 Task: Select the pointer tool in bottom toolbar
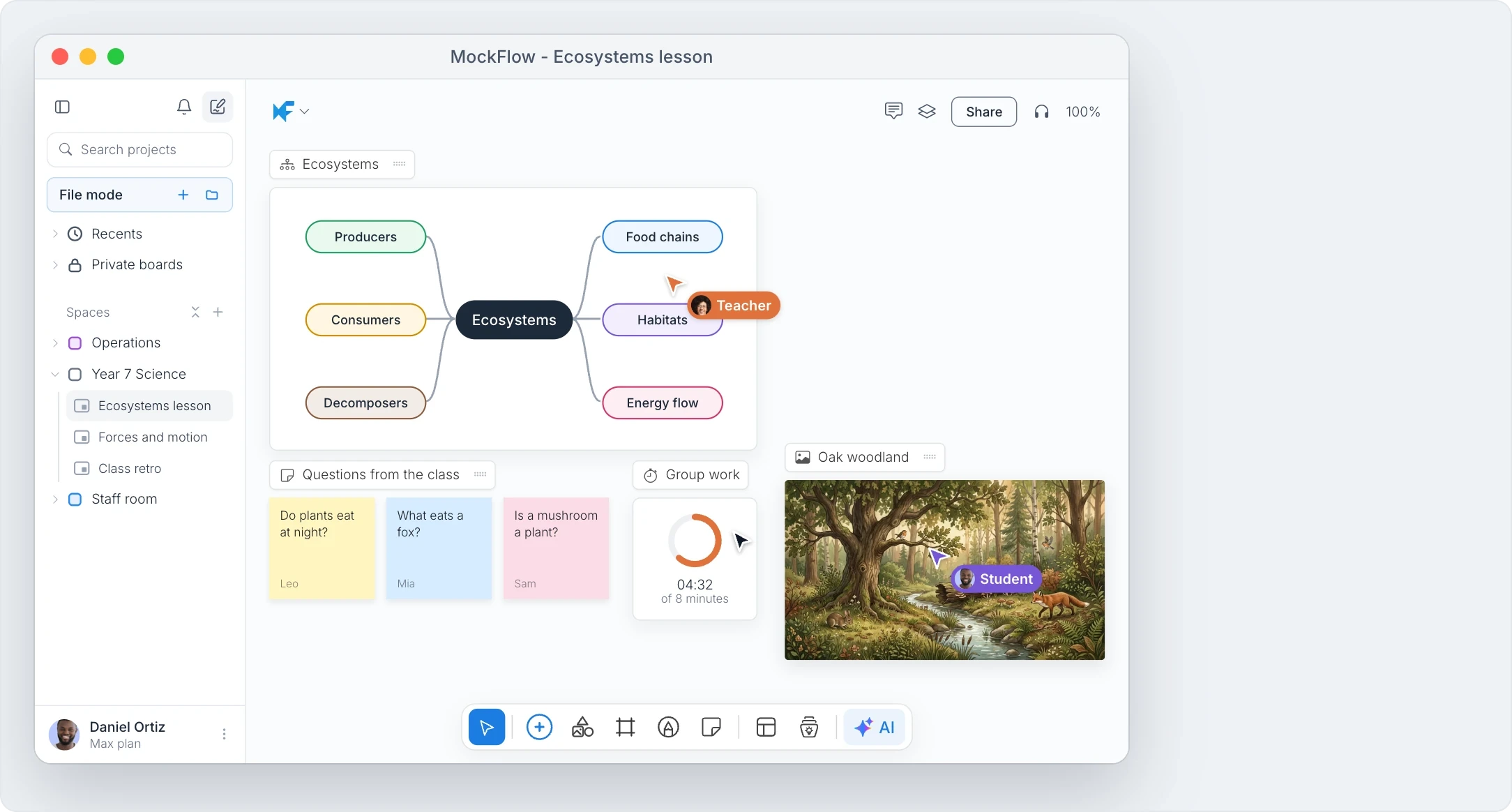pos(487,727)
